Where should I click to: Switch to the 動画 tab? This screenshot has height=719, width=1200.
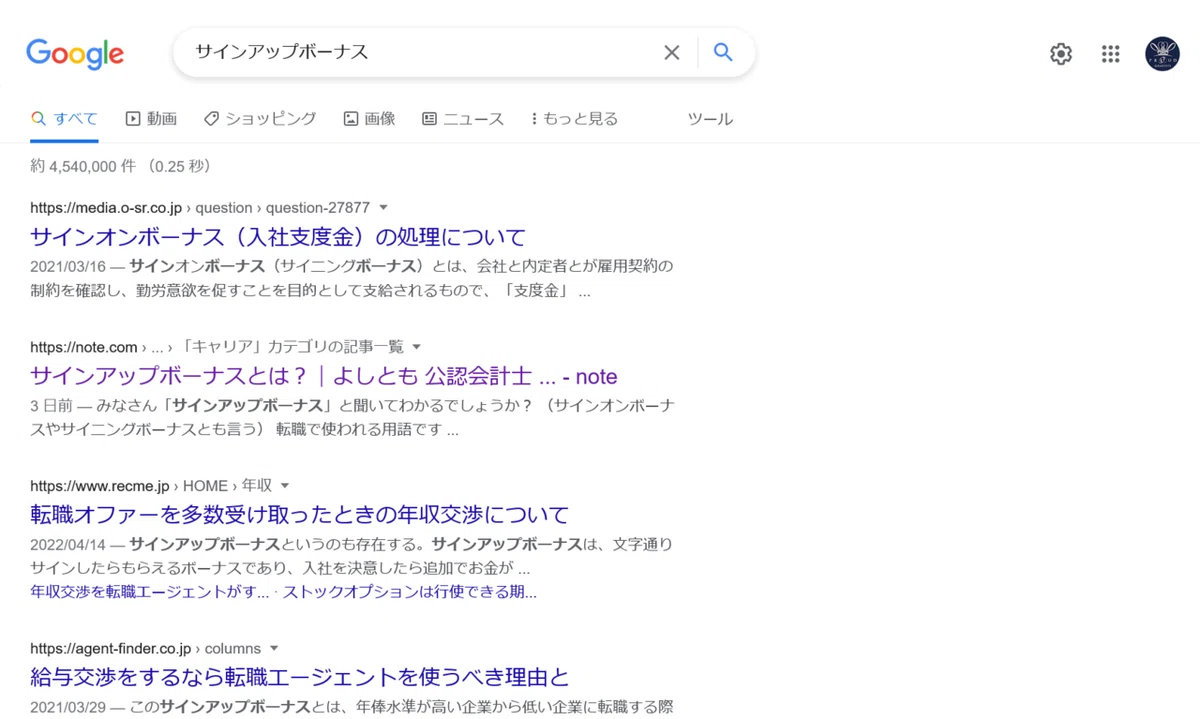point(151,119)
